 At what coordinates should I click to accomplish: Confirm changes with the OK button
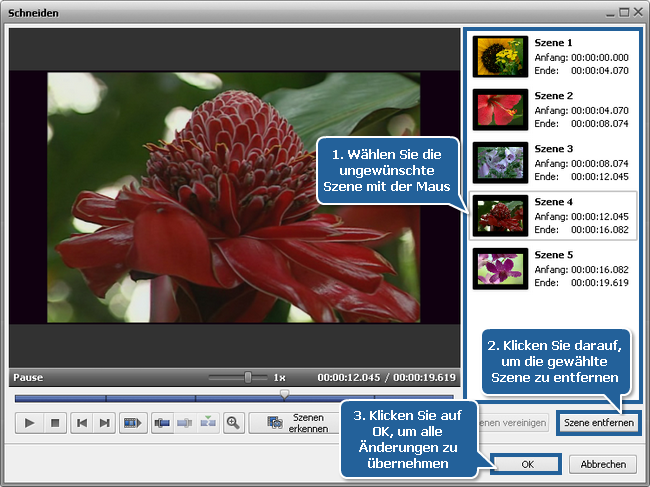click(527, 464)
